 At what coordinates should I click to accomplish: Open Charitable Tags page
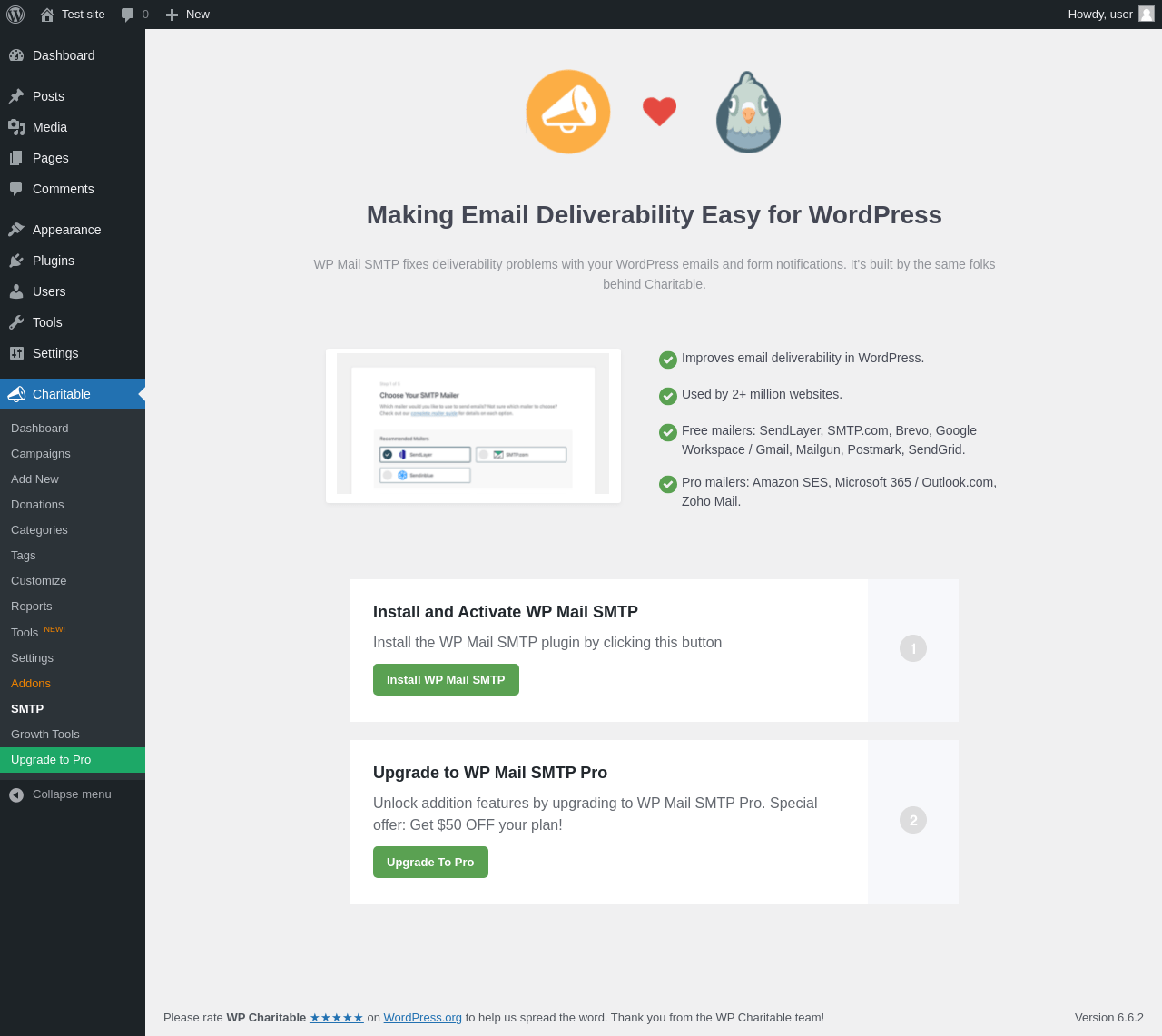click(73, 556)
